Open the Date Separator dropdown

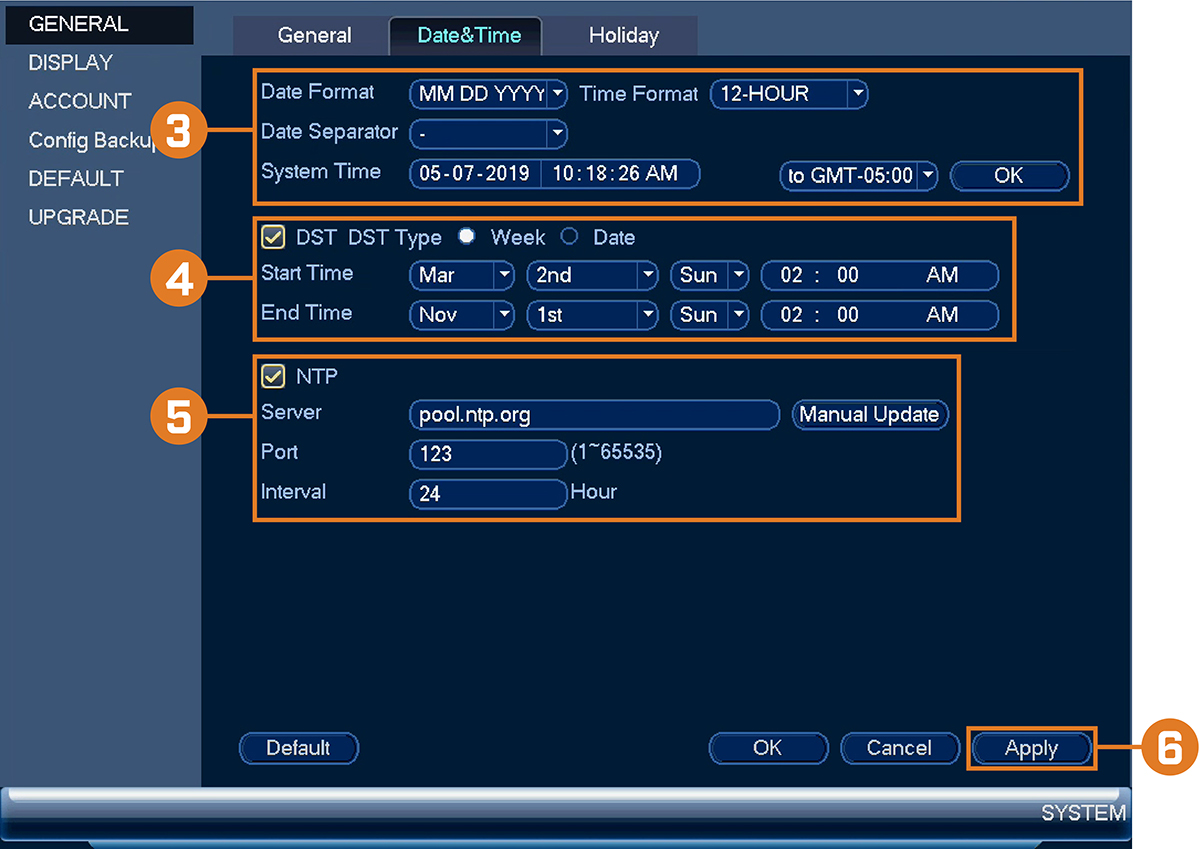coord(489,133)
